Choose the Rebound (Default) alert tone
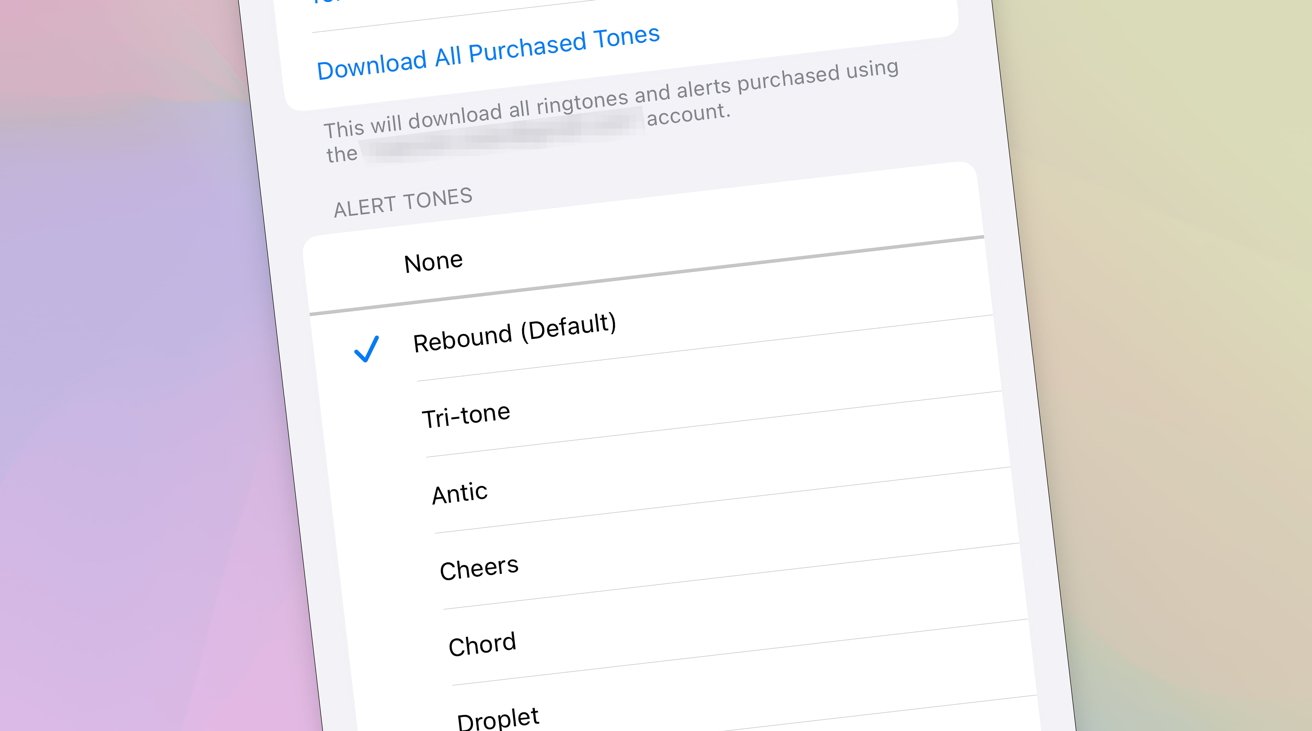Image resolution: width=1312 pixels, height=731 pixels. click(514, 333)
